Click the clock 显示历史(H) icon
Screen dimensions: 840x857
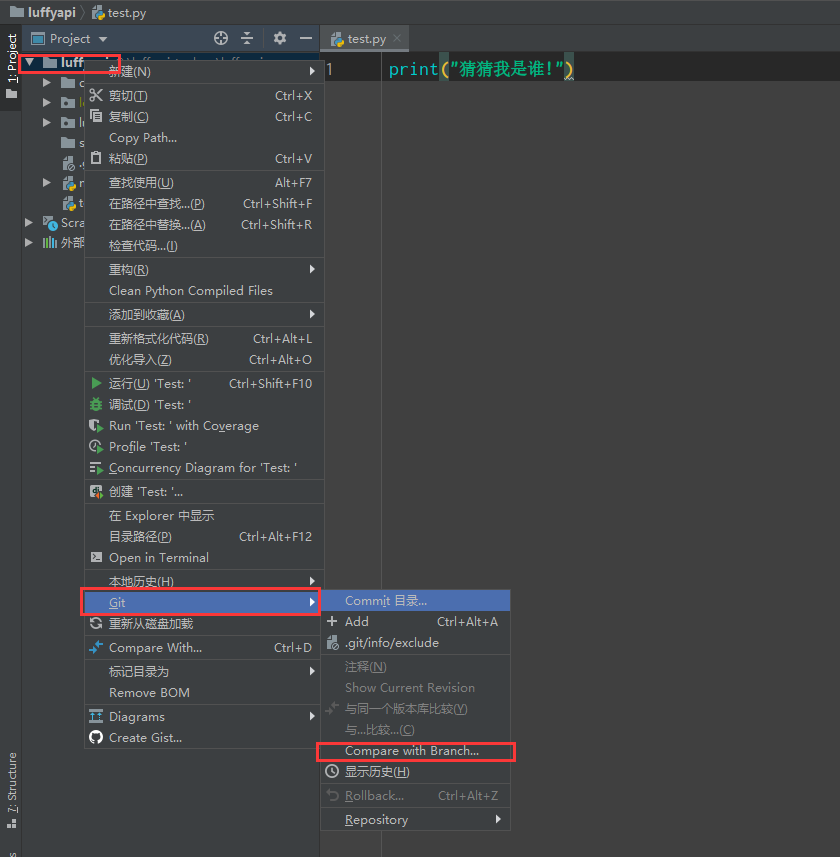pos(332,772)
